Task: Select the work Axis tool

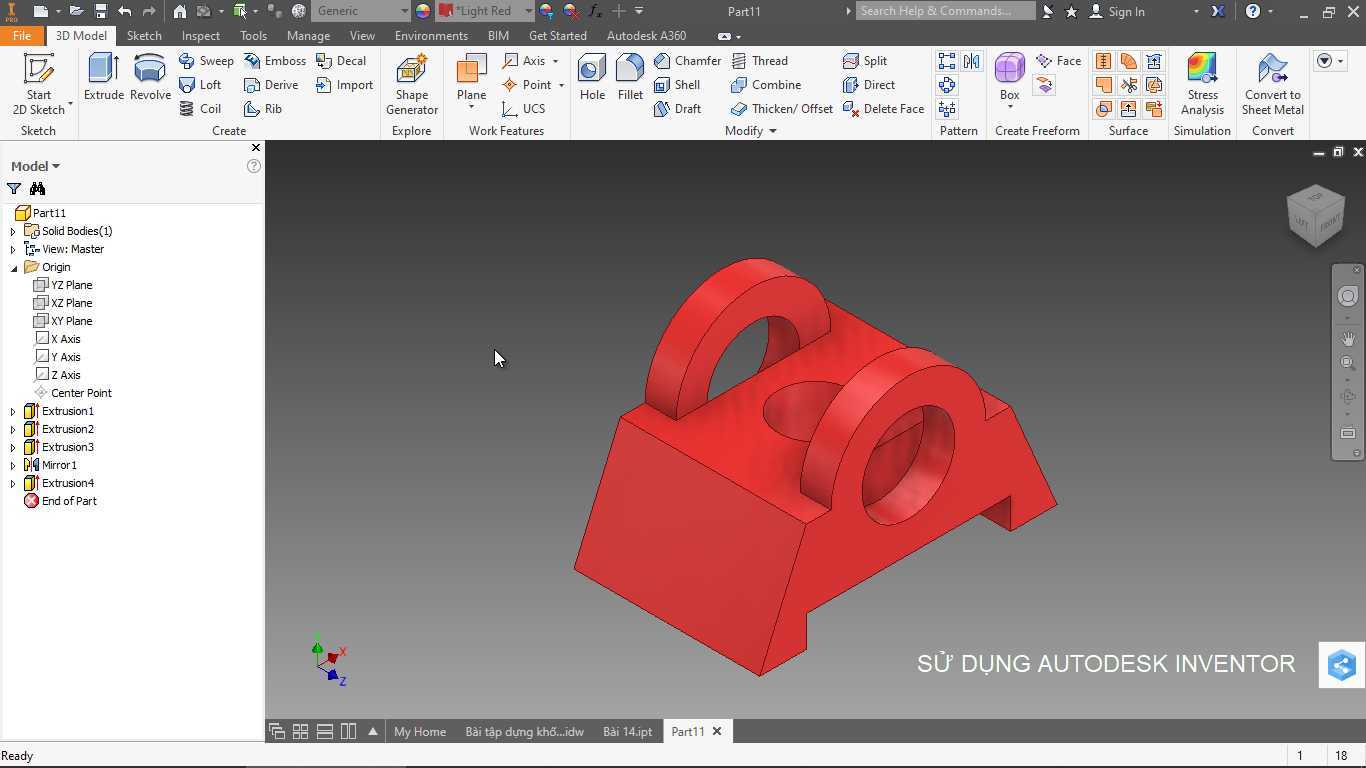Action: tap(524, 61)
